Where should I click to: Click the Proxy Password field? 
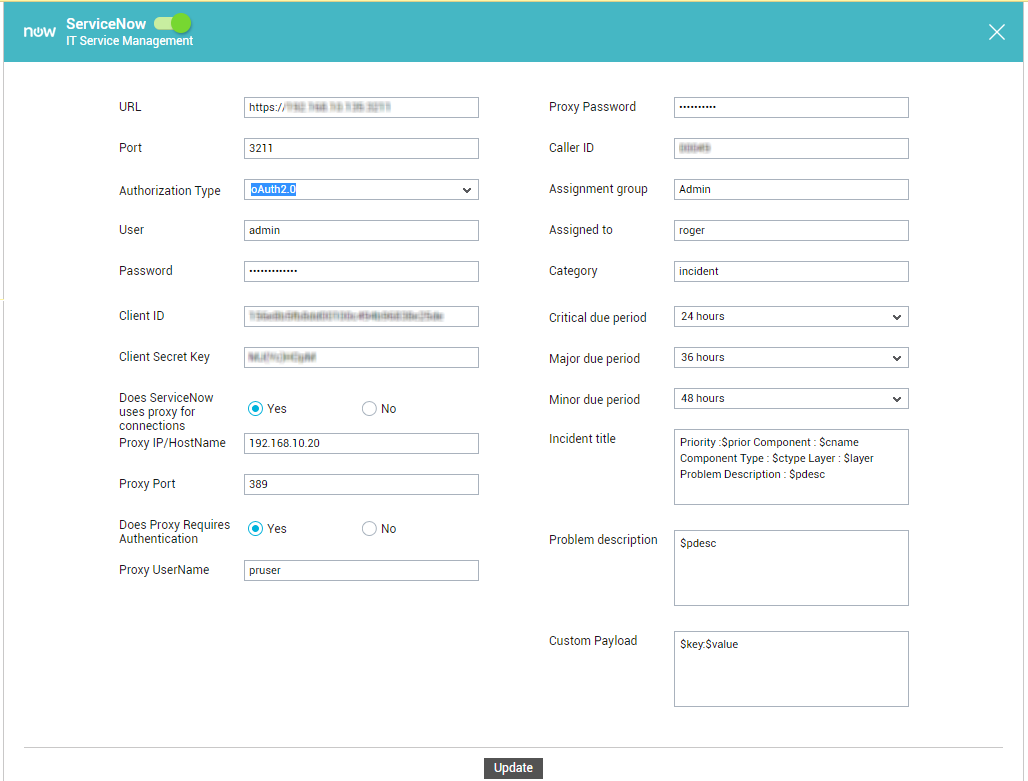(791, 108)
